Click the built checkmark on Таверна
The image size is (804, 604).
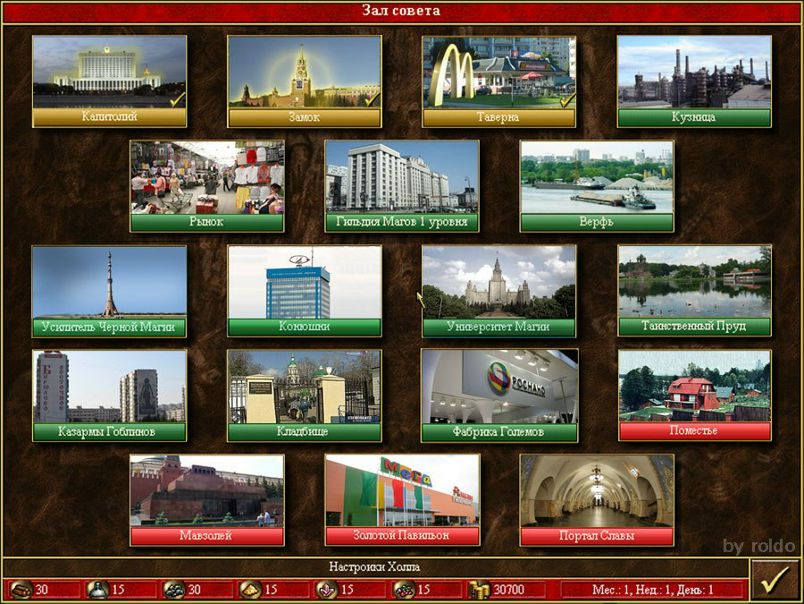566,99
